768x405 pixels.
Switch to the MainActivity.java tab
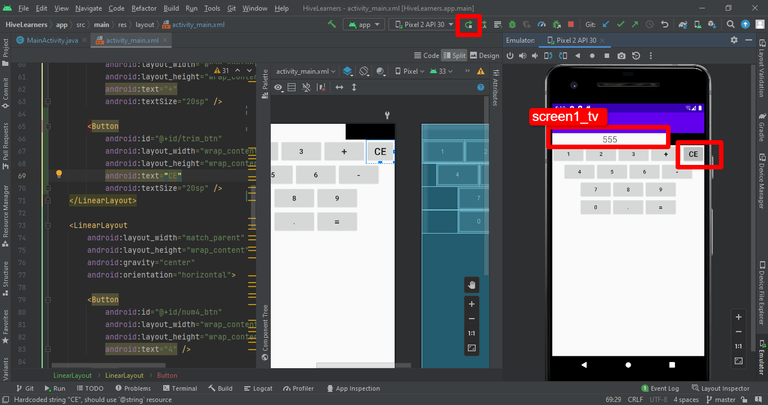point(51,40)
